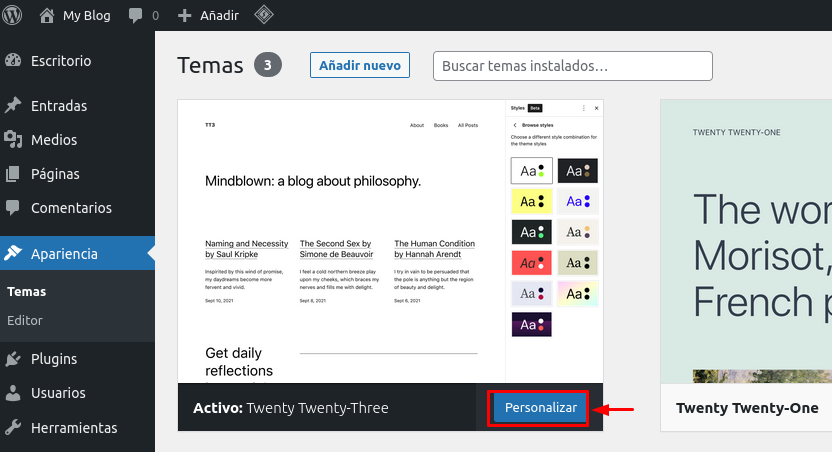Click the 0 comments count in admin bar
This screenshot has height=452, width=832.
coord(155,16)
